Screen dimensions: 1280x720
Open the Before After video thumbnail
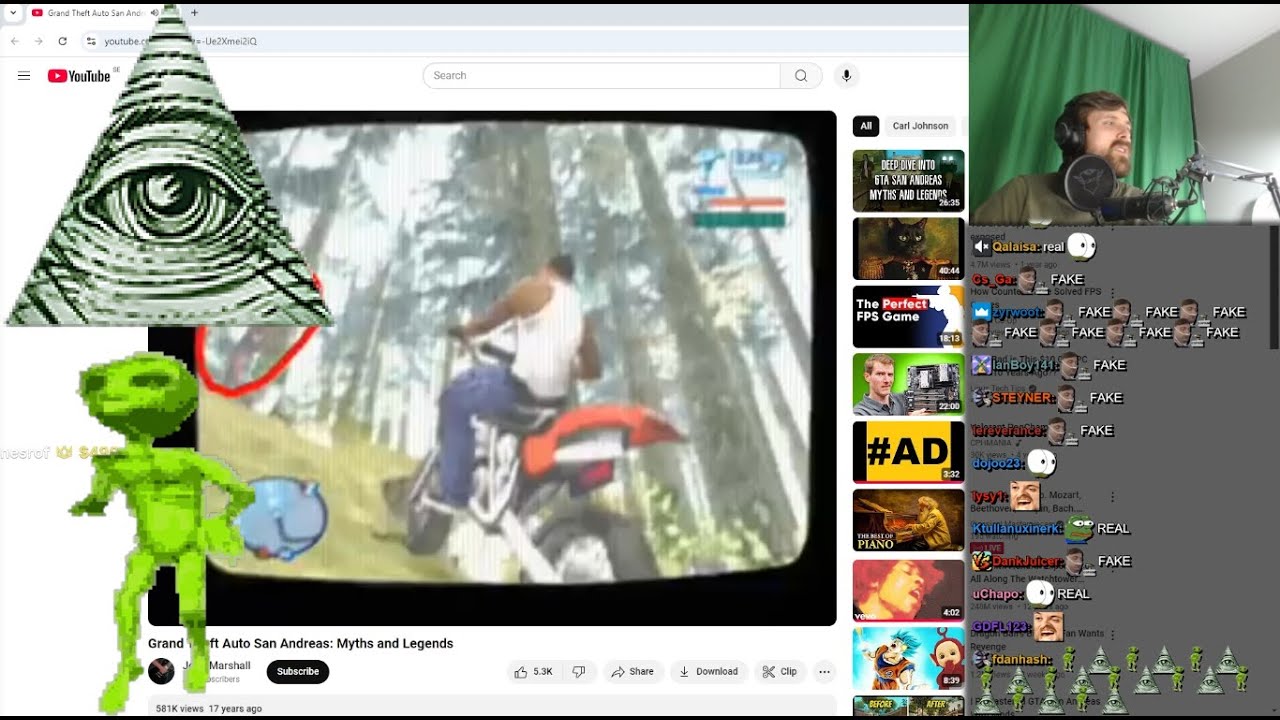908,706
